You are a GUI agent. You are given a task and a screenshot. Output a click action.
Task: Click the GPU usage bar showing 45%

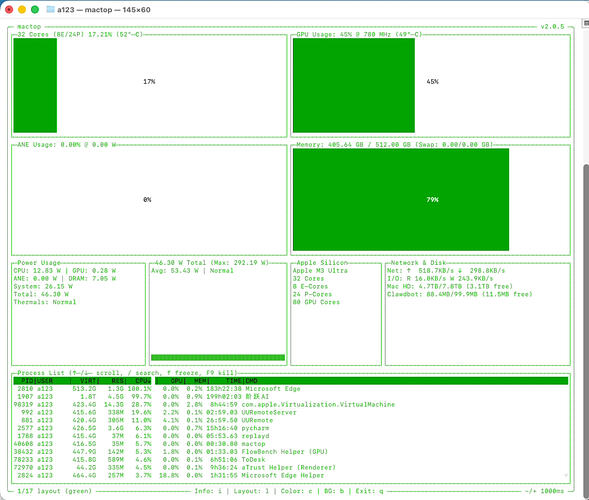pos(354,85)
